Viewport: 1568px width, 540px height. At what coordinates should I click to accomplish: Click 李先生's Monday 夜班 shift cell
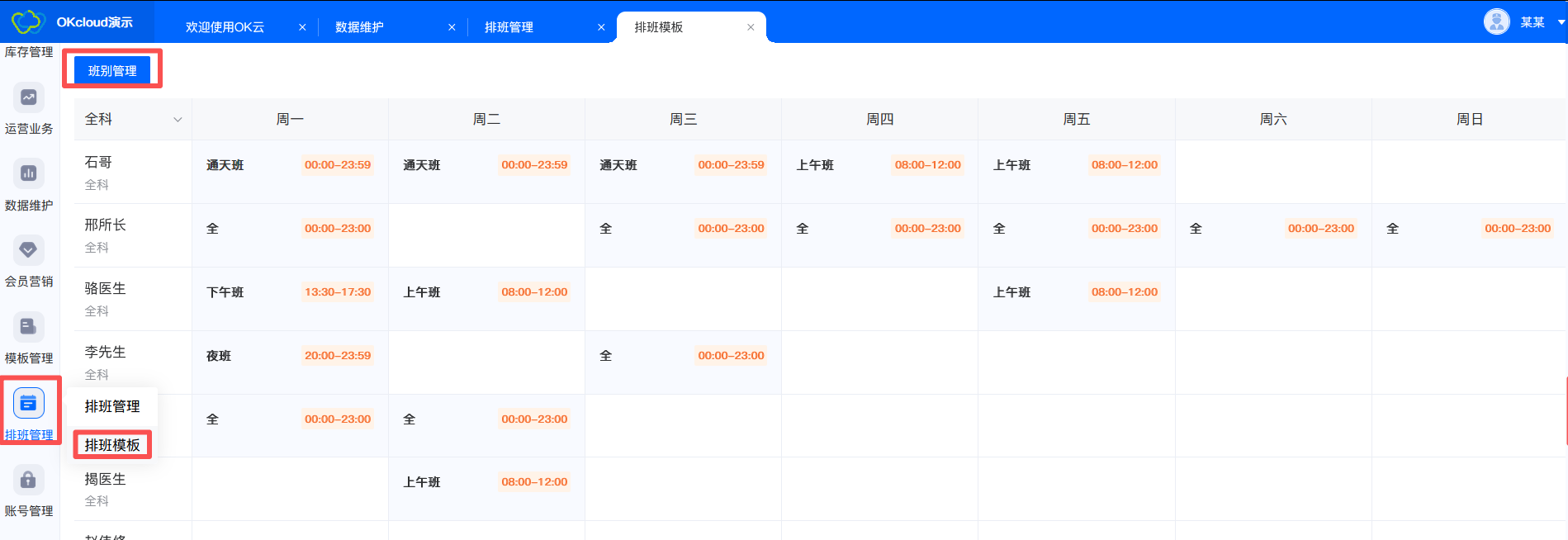(x=289, y=356)
